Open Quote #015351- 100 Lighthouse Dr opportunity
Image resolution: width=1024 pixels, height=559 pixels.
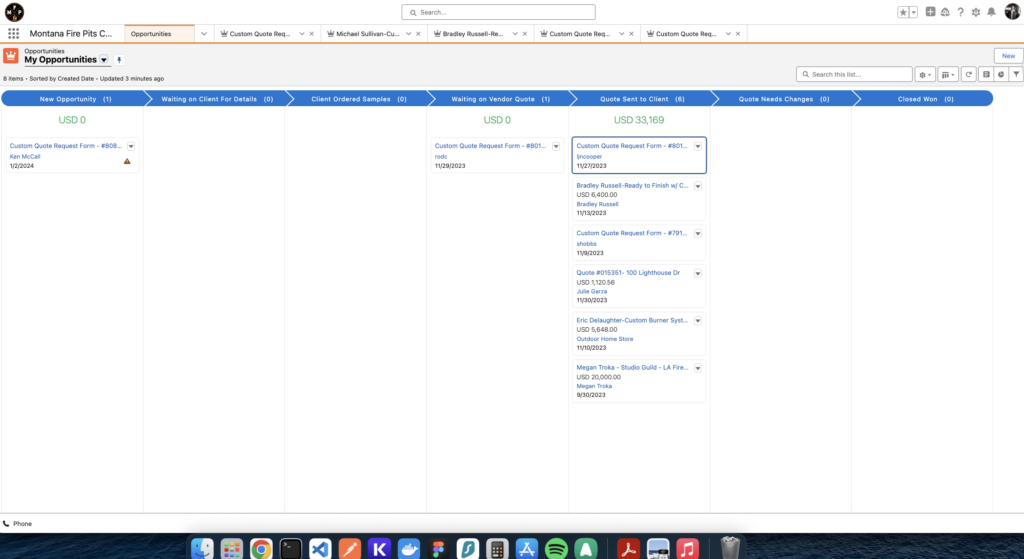click(628, 273)
